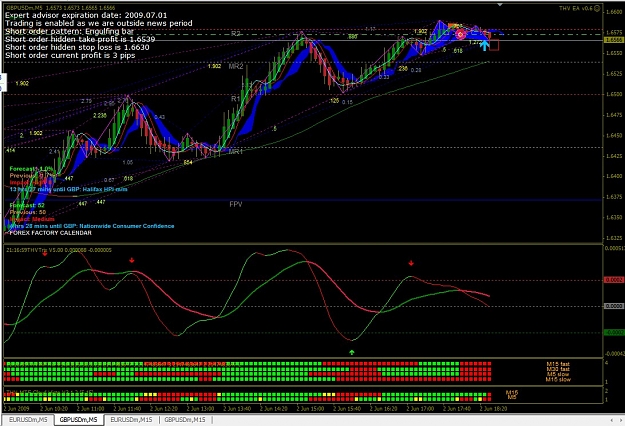The width and height of the screenshot is (625, 426).
Task: Click the 'M5 slow' trend row label
Action: pos(558,374)
